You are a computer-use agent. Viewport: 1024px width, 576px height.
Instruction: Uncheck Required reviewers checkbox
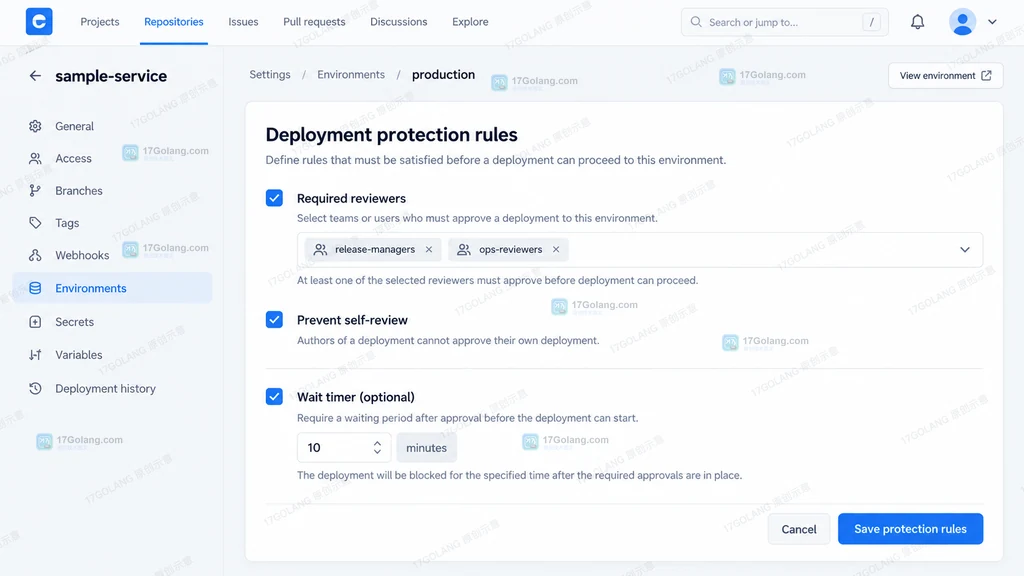[274, 198]
